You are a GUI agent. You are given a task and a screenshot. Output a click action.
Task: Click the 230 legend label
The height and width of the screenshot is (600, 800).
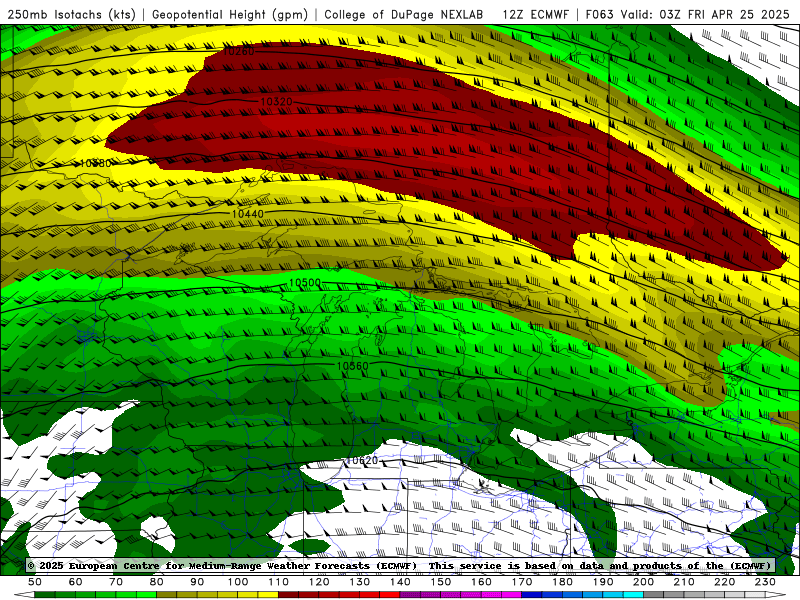[x=765, y=582]
